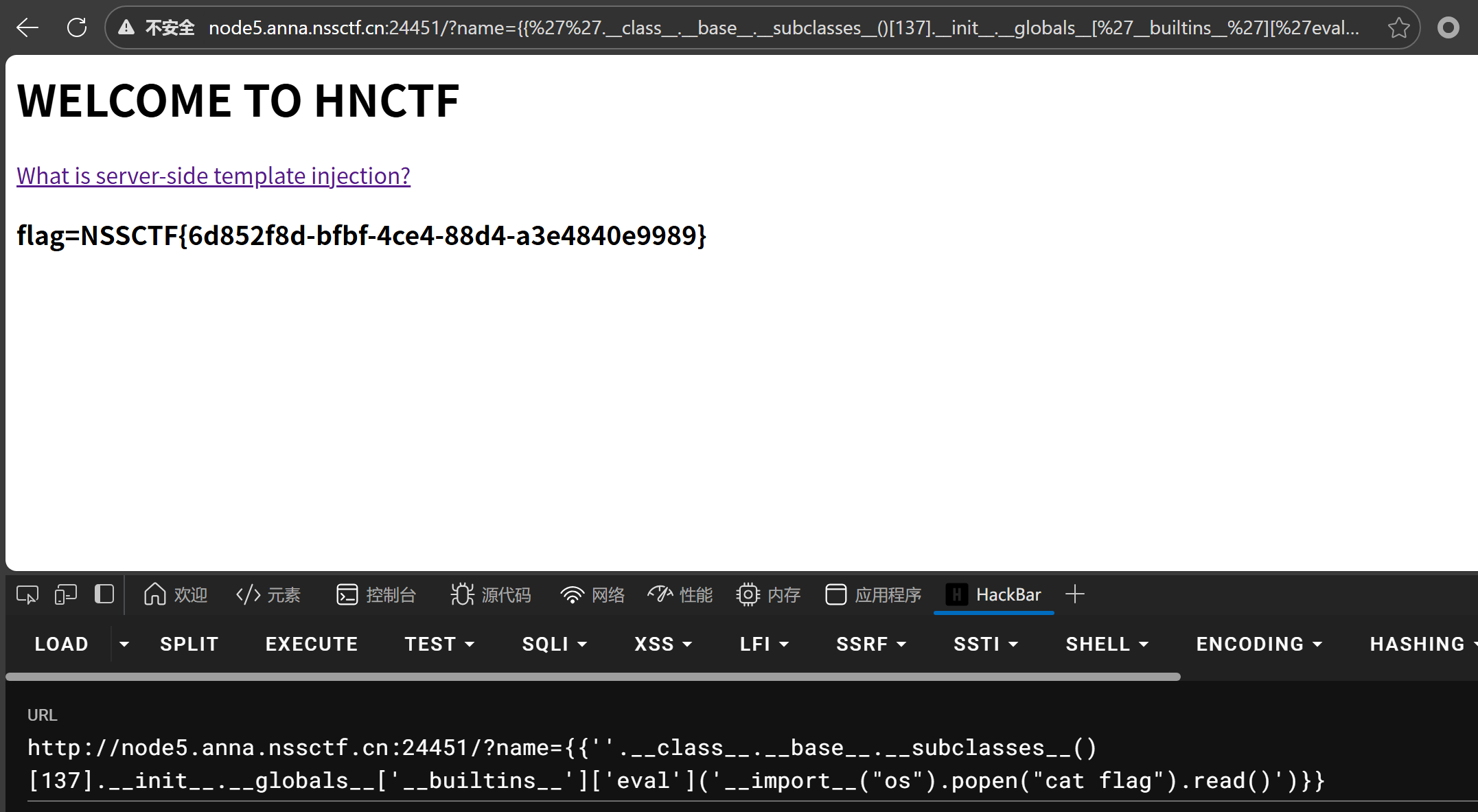
Task: Activate the inspect element picker icon
Action: click(27, 594)
